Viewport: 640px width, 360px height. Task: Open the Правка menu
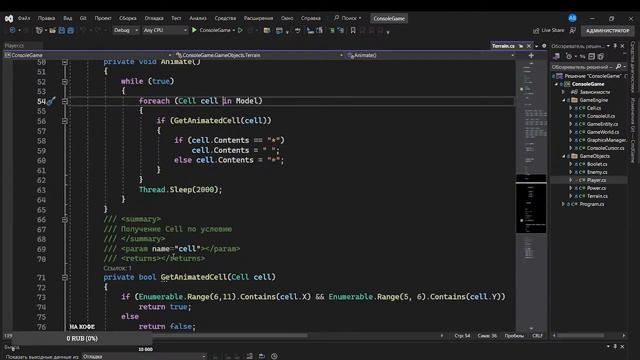tap(46, 18)
